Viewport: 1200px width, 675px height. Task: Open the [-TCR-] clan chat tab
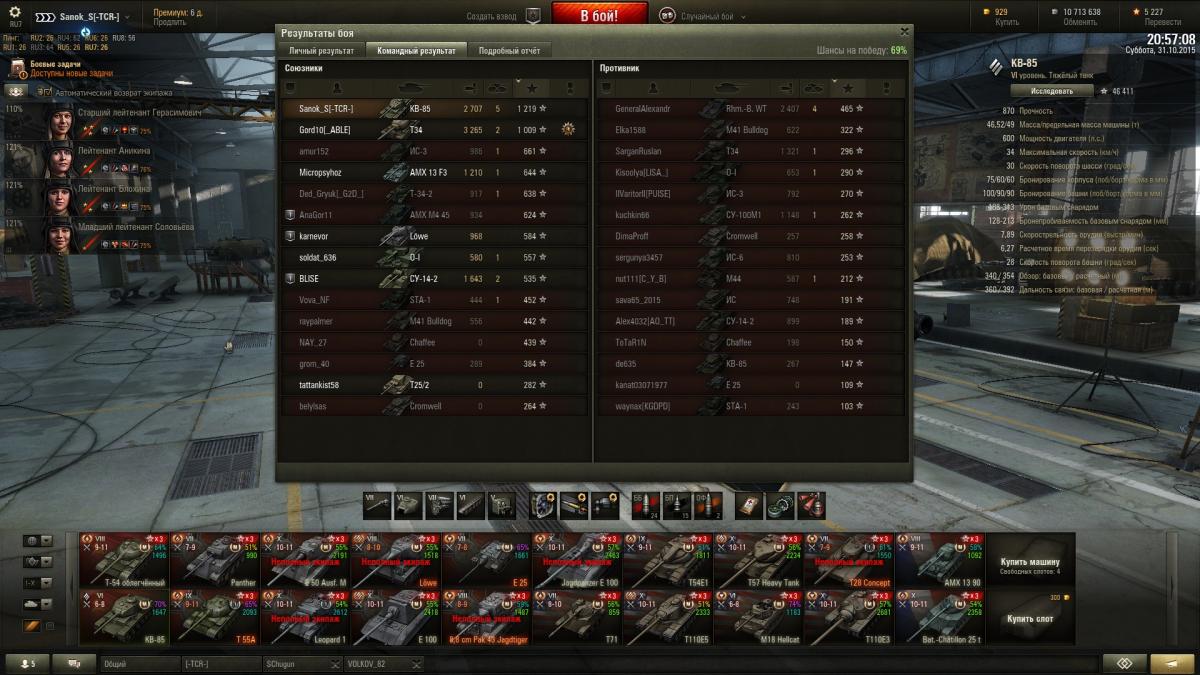220,664
